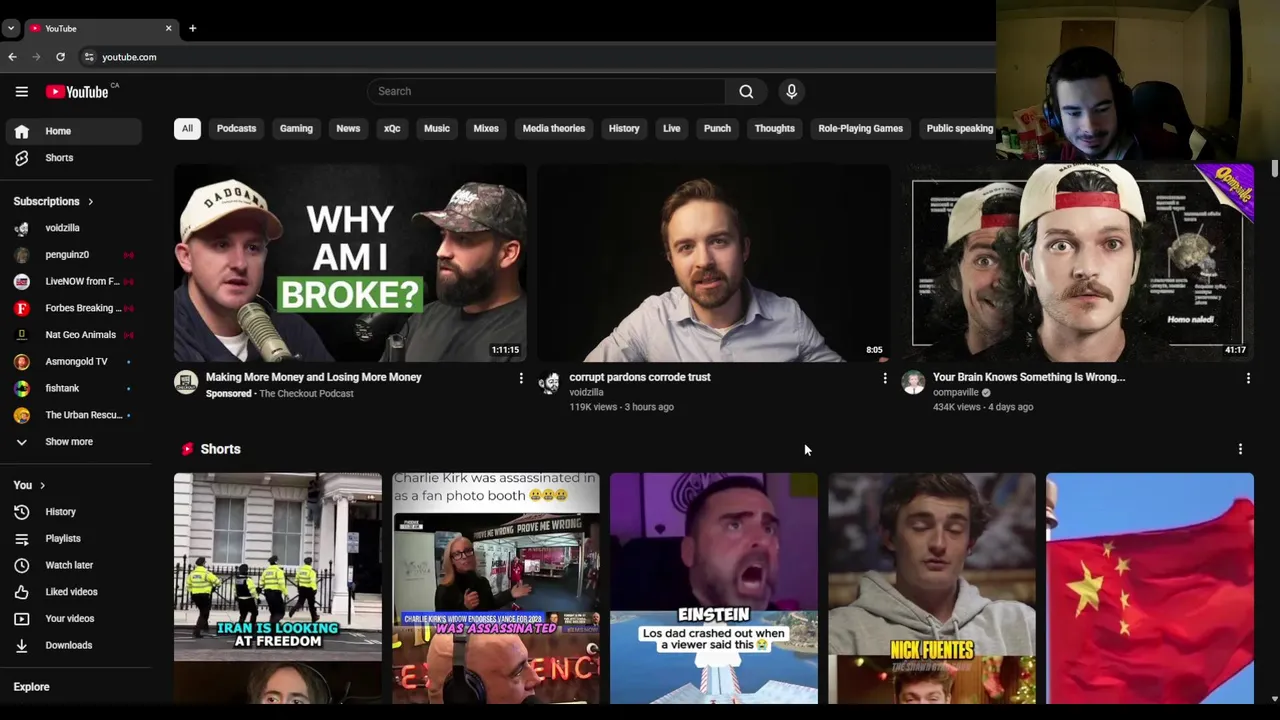The width and height of the screenshot is (1280, 720).
Task: Reload the page with refresh icon
Action: coord(60,57)
